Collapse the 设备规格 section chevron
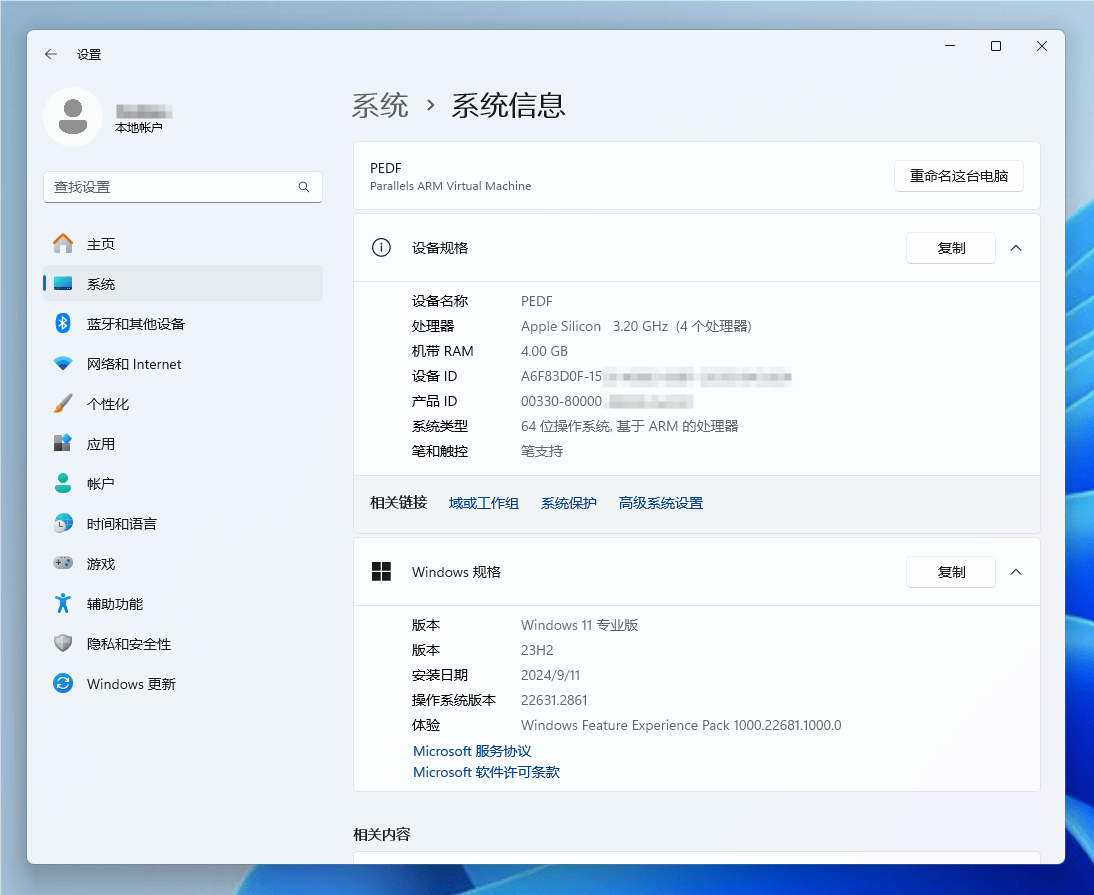Screen dimensions: 1094x895 pyautogui.click(x=1016, y=248)
